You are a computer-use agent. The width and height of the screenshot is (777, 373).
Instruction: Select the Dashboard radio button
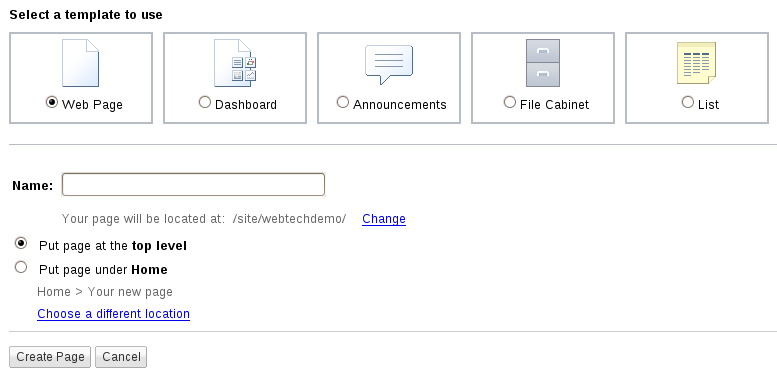(x=205, y=102)
